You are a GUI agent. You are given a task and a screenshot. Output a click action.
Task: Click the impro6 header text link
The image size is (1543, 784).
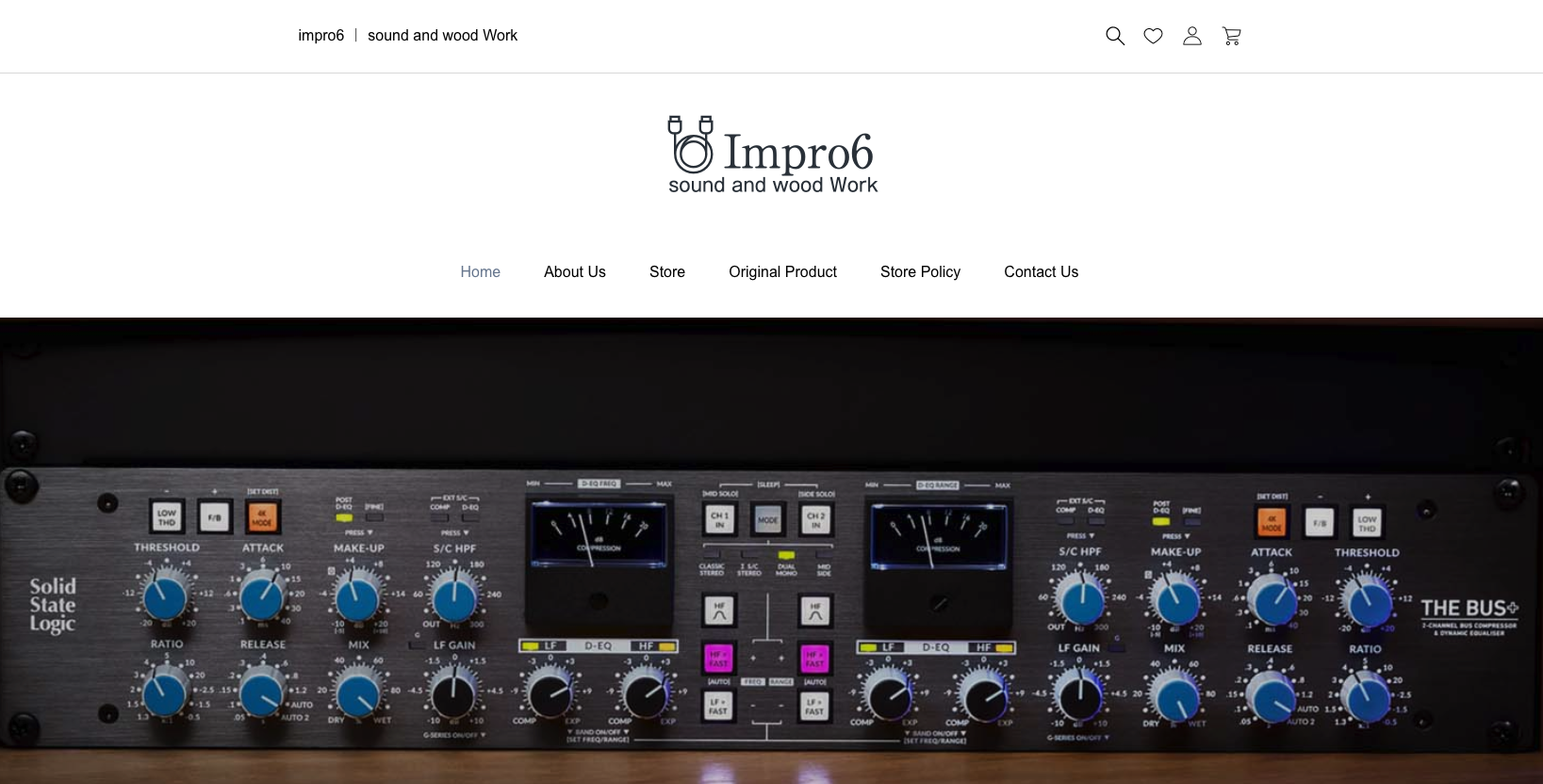tap(321, 36)
